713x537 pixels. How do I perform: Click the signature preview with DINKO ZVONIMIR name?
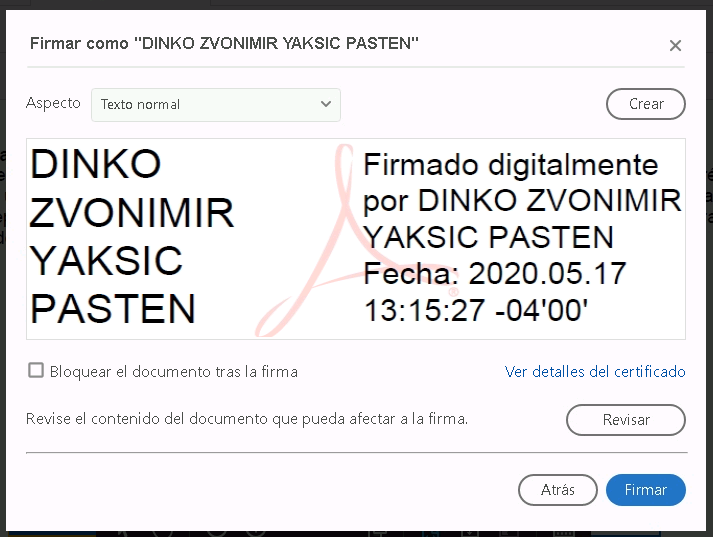click(x=356, y=239)
